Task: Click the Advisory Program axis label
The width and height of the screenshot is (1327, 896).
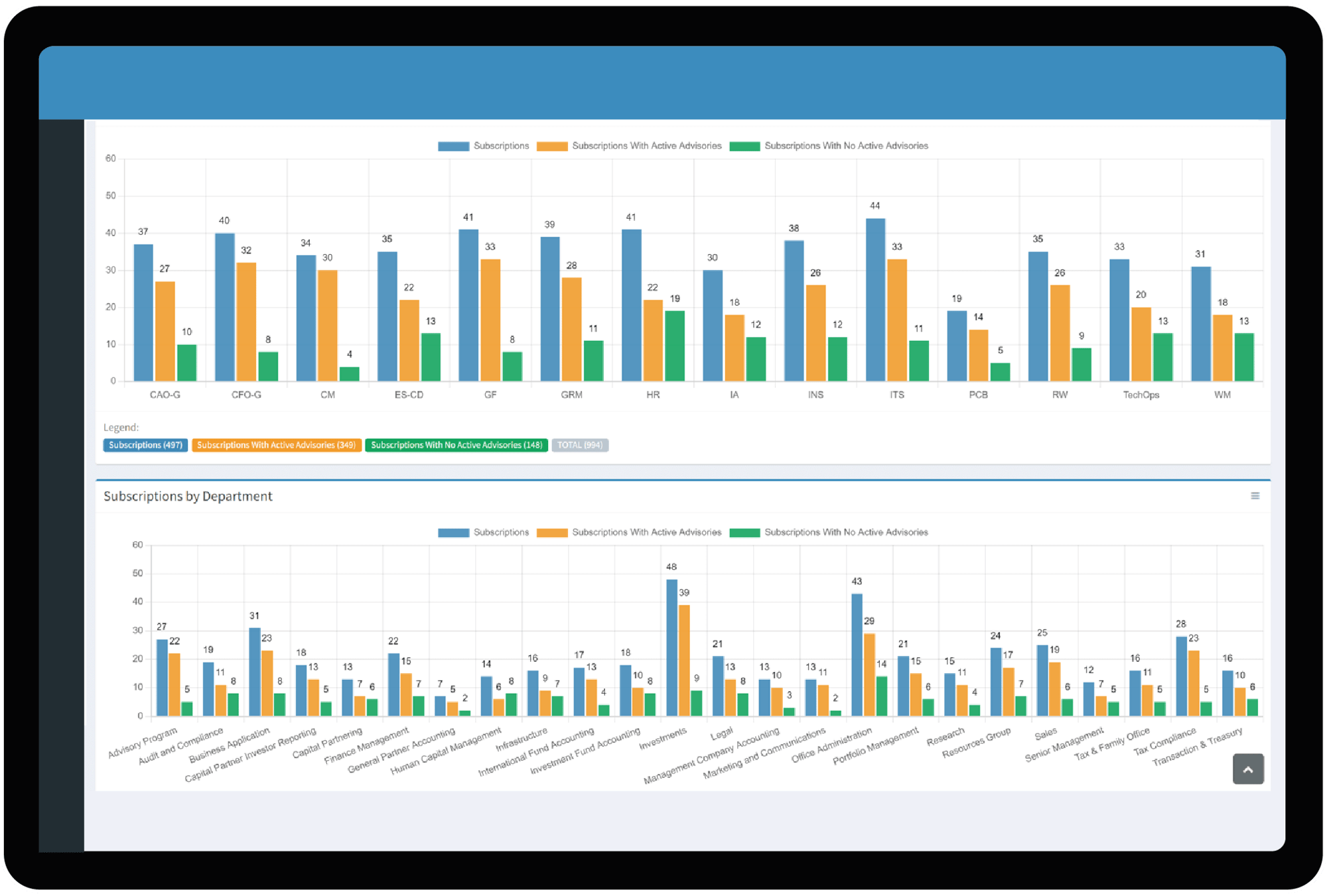Action: pos(143,743)
